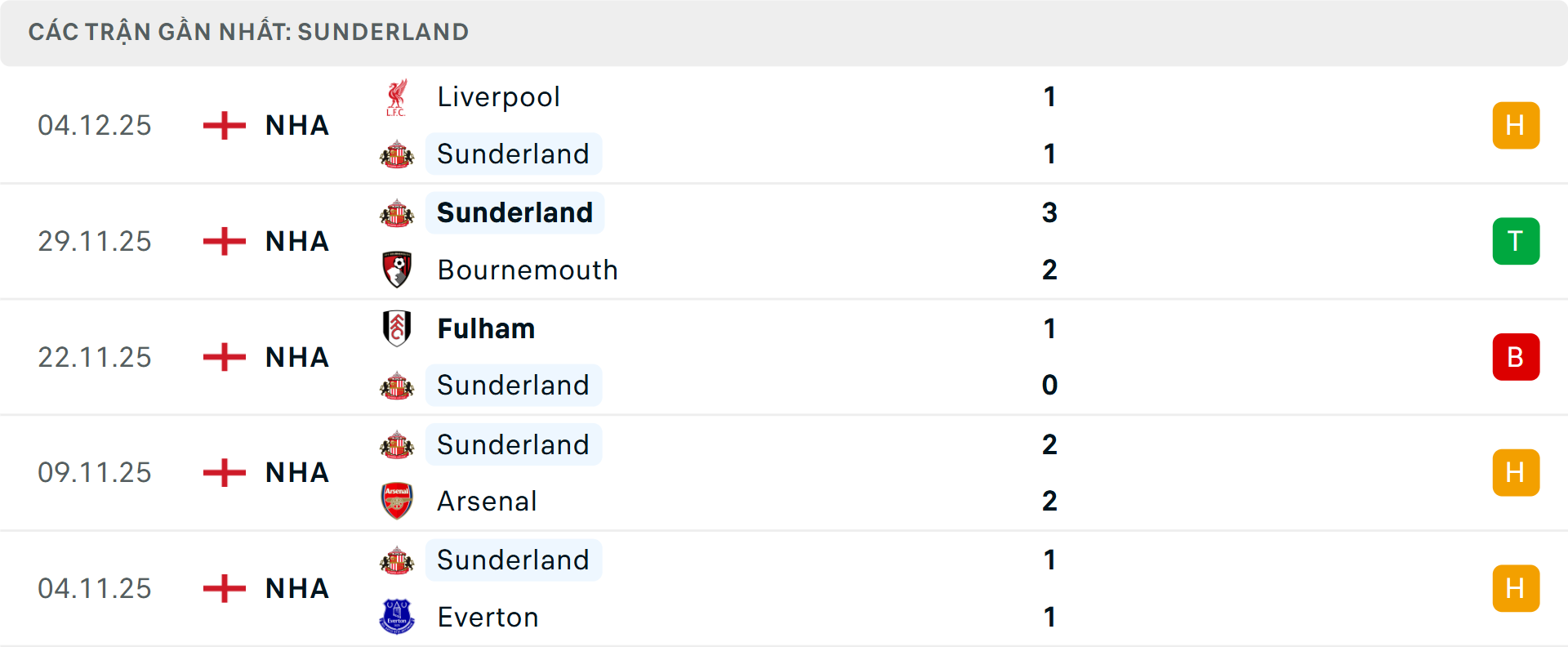Open the Sunderland vs Bournemouth match
1568x647 pixels.
click(x=735, y=241)
